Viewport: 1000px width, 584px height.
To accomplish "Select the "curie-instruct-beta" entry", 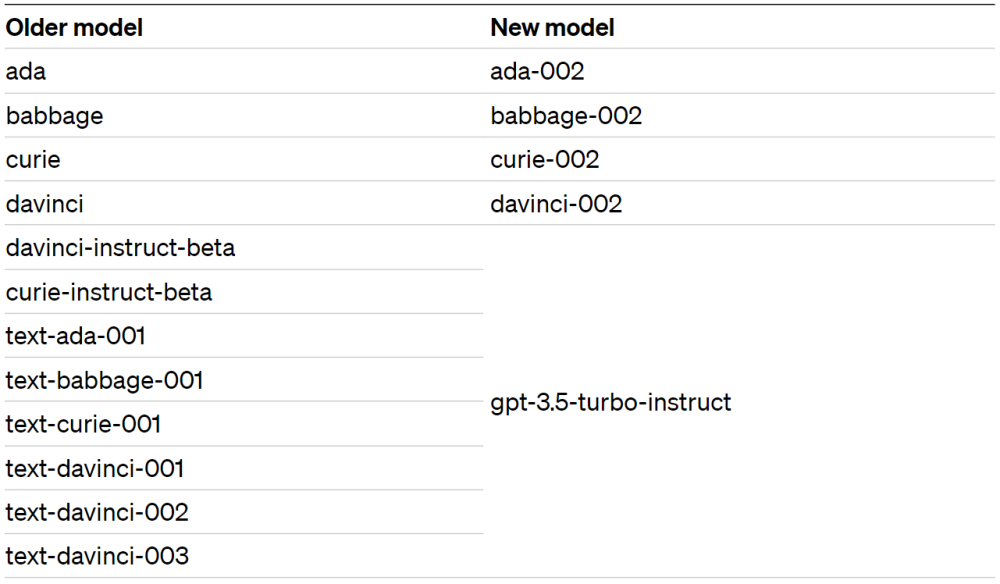I will click(x=109, y=292).
